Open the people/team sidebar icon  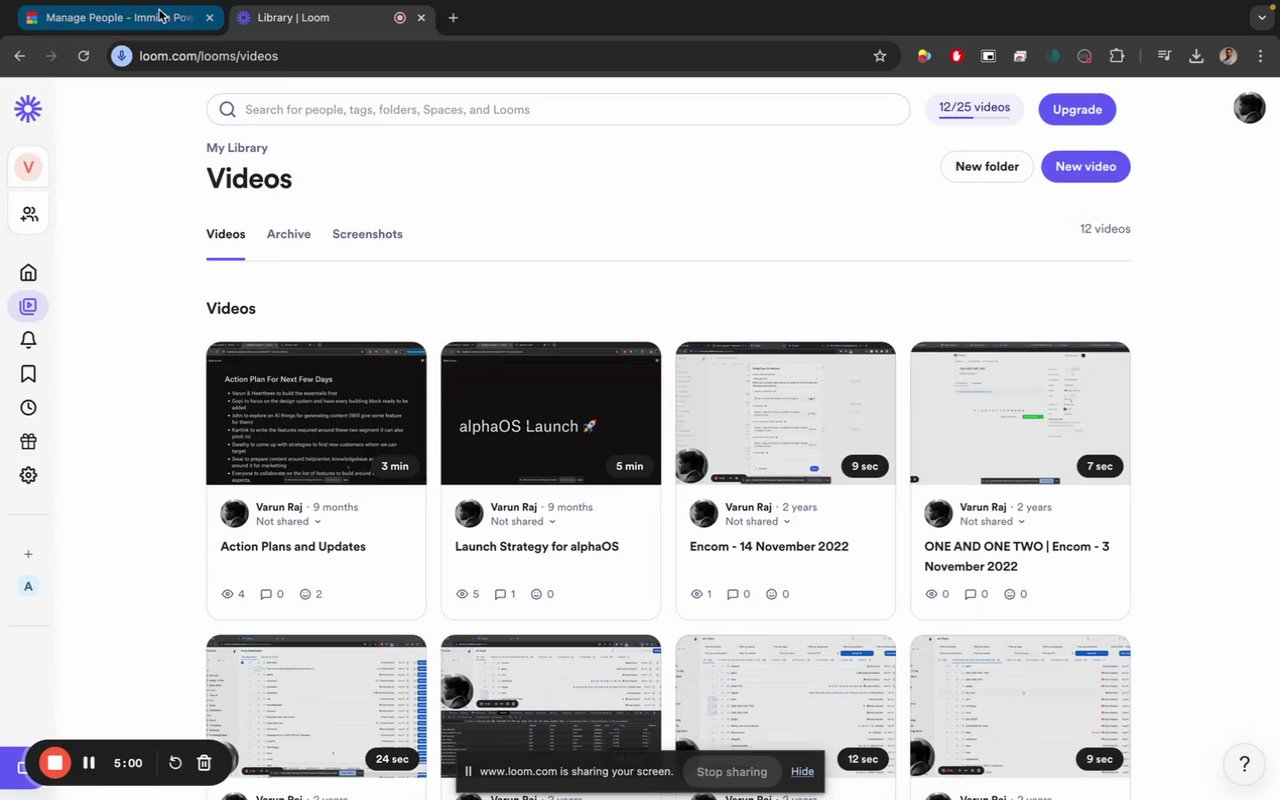28,214
